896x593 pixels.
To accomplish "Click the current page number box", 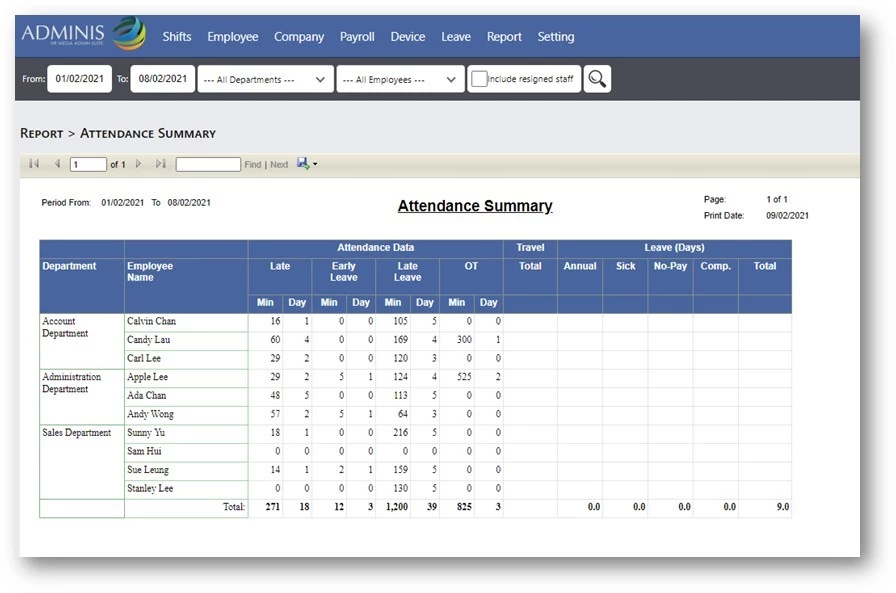I will pos(88,165).
